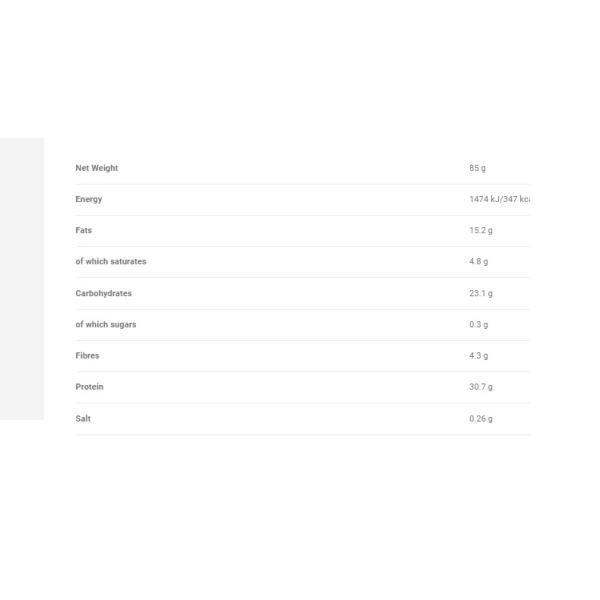Click the Protein row label

[x=89, y=386]
